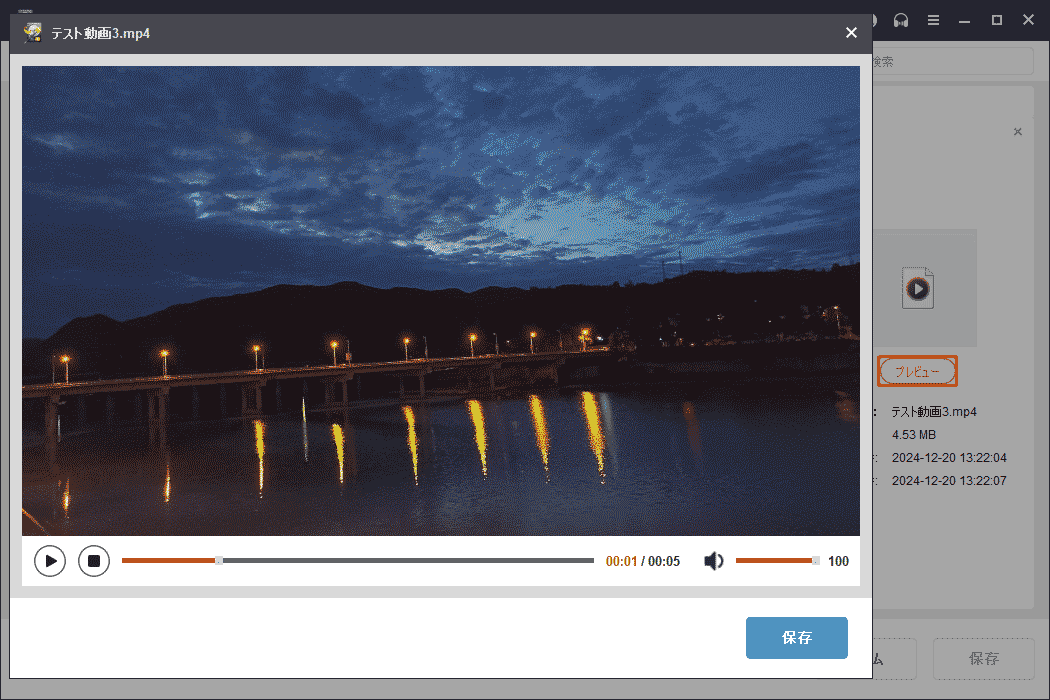Mute audio using the speaker icon

(713, 561)
